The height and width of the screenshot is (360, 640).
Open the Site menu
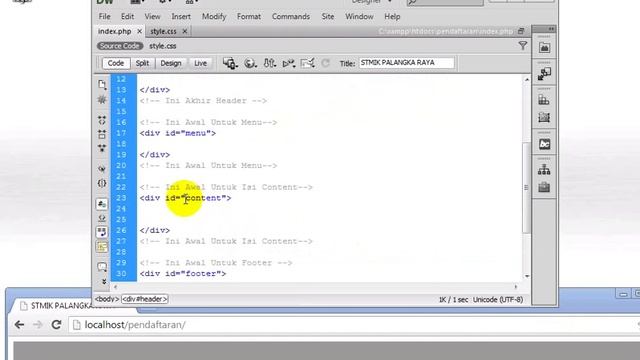(327, 17)
